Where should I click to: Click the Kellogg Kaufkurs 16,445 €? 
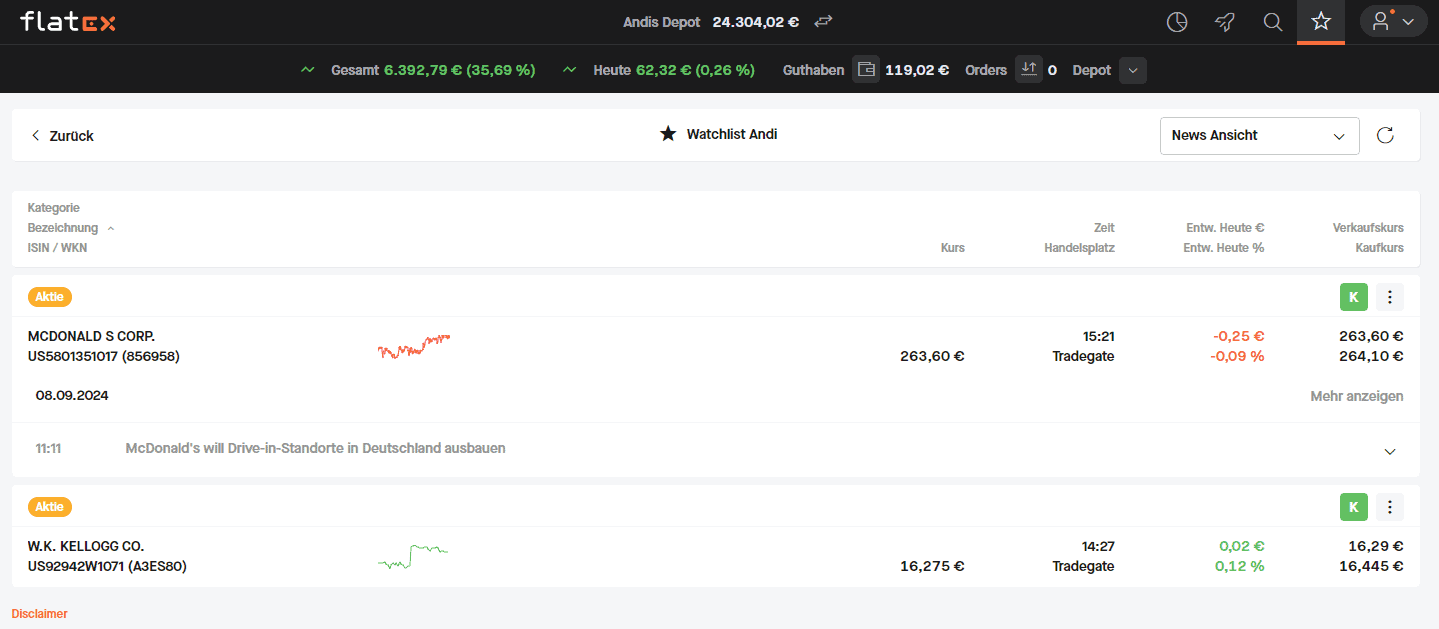pyautogui.click(x=1371, y=566)
